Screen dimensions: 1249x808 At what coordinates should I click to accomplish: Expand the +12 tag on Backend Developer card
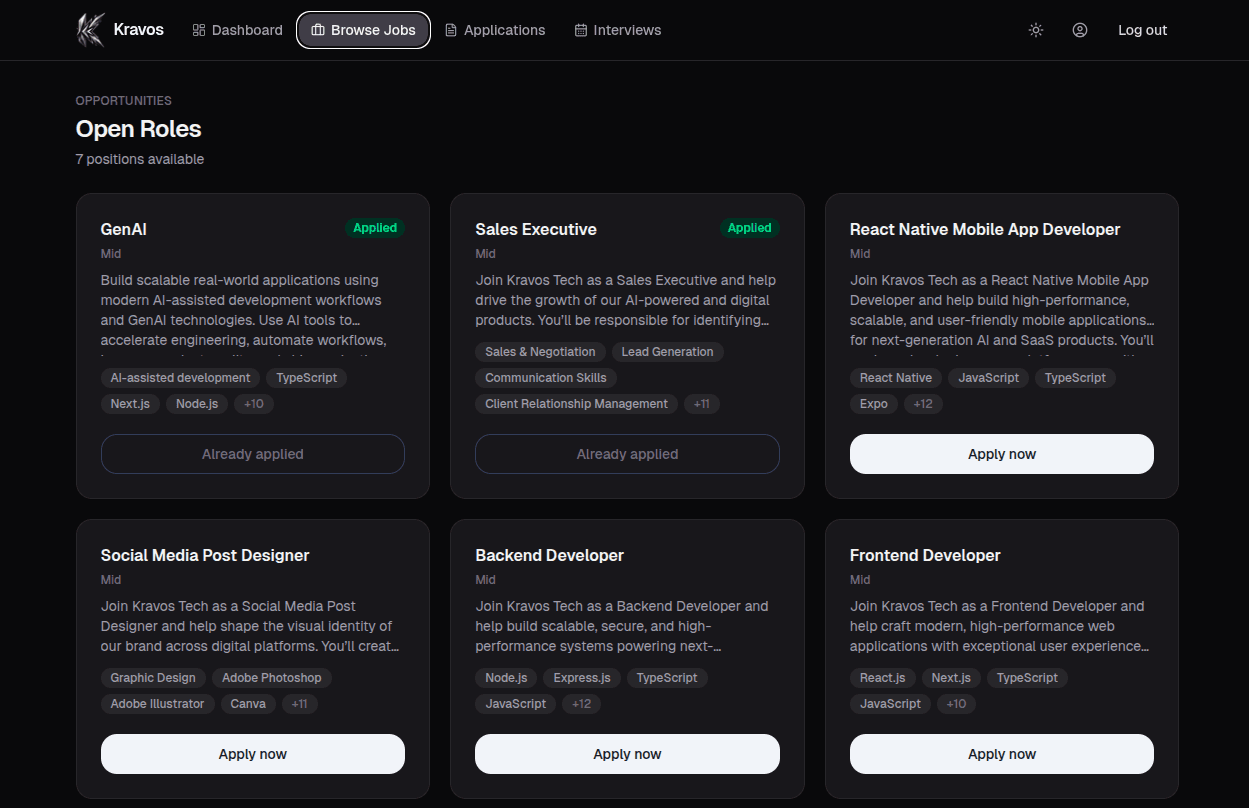[582, 704]
